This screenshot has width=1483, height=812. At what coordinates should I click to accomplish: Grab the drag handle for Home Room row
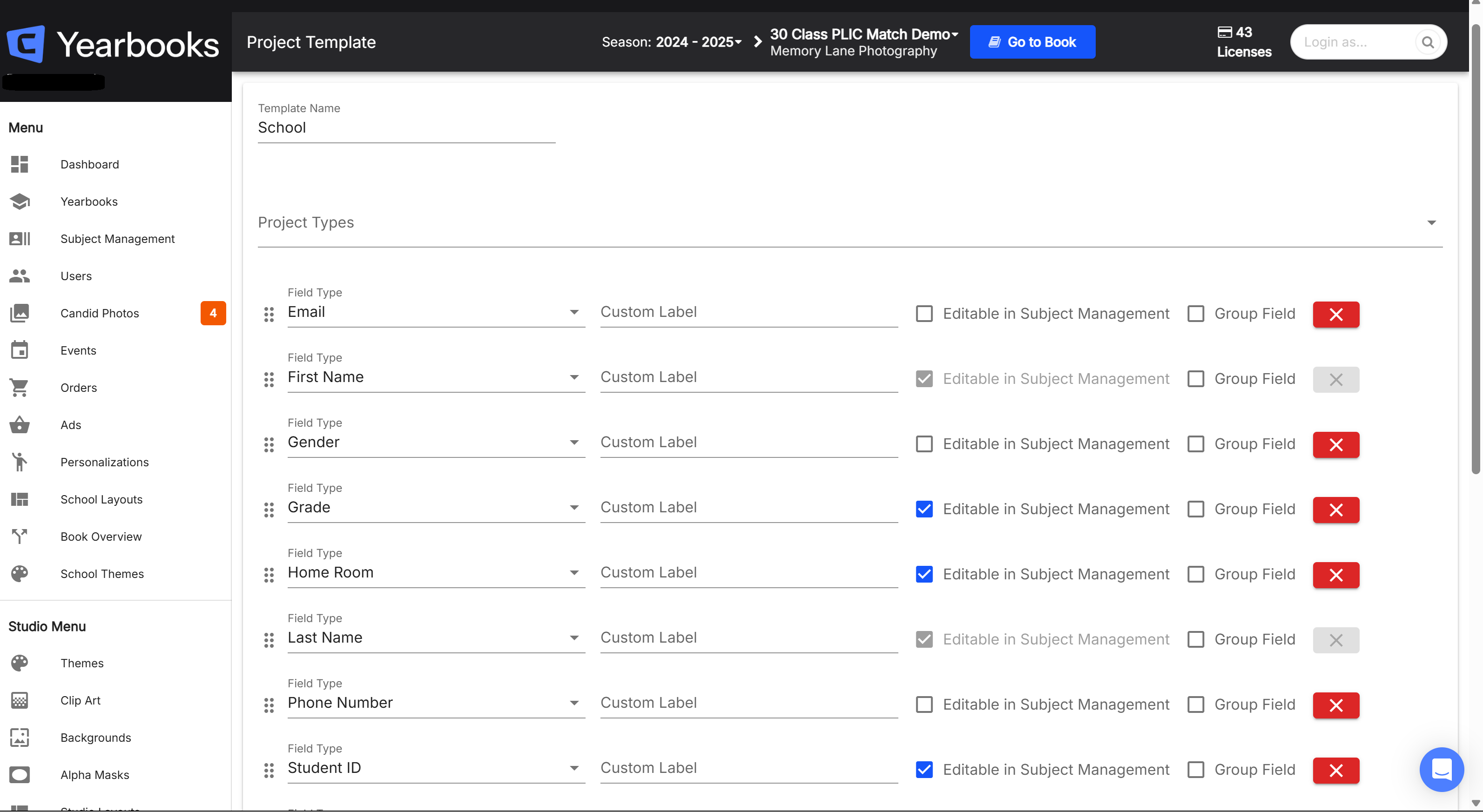(x=269, y=575)
